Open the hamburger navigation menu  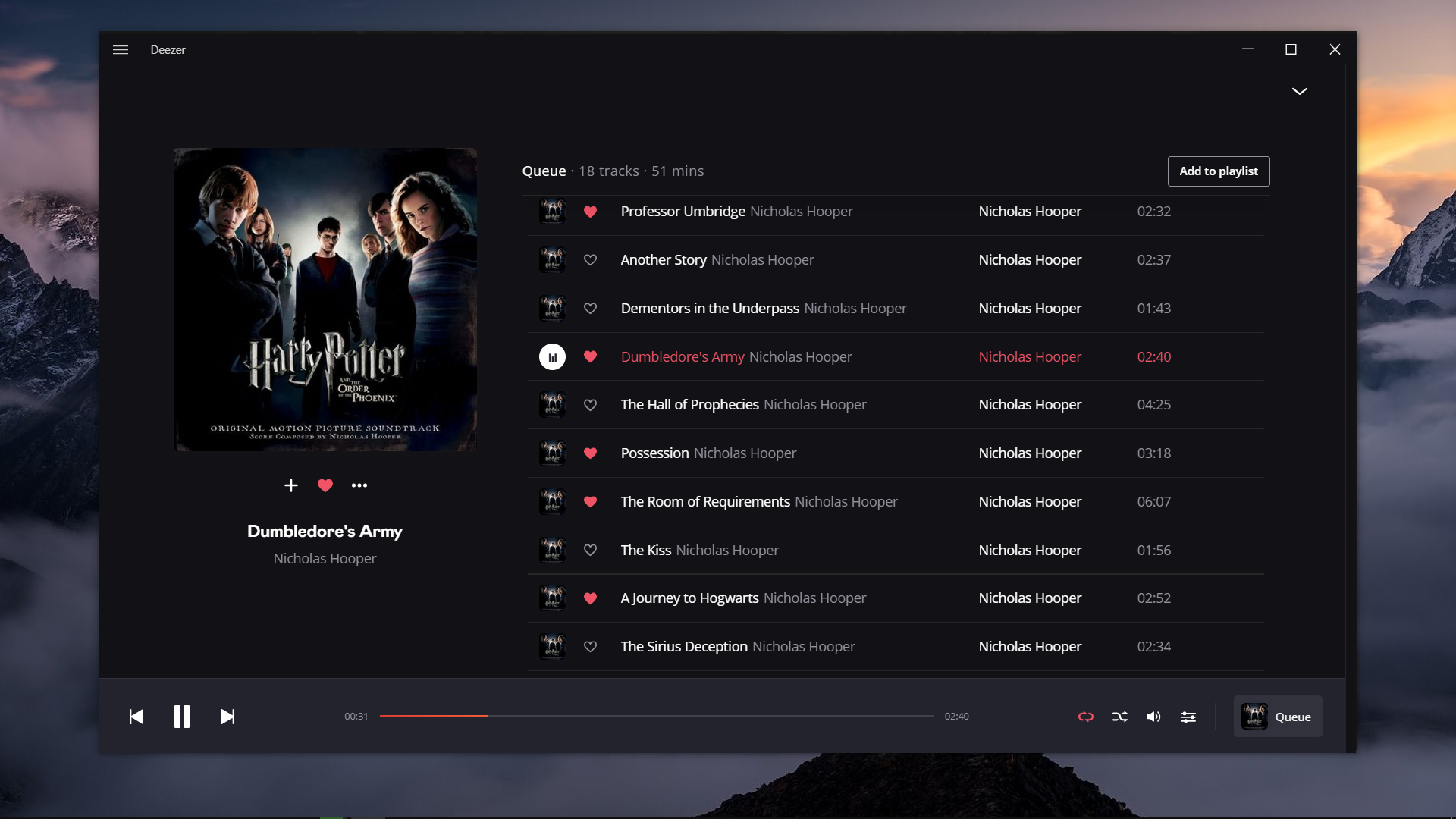(x=121, y=50)
